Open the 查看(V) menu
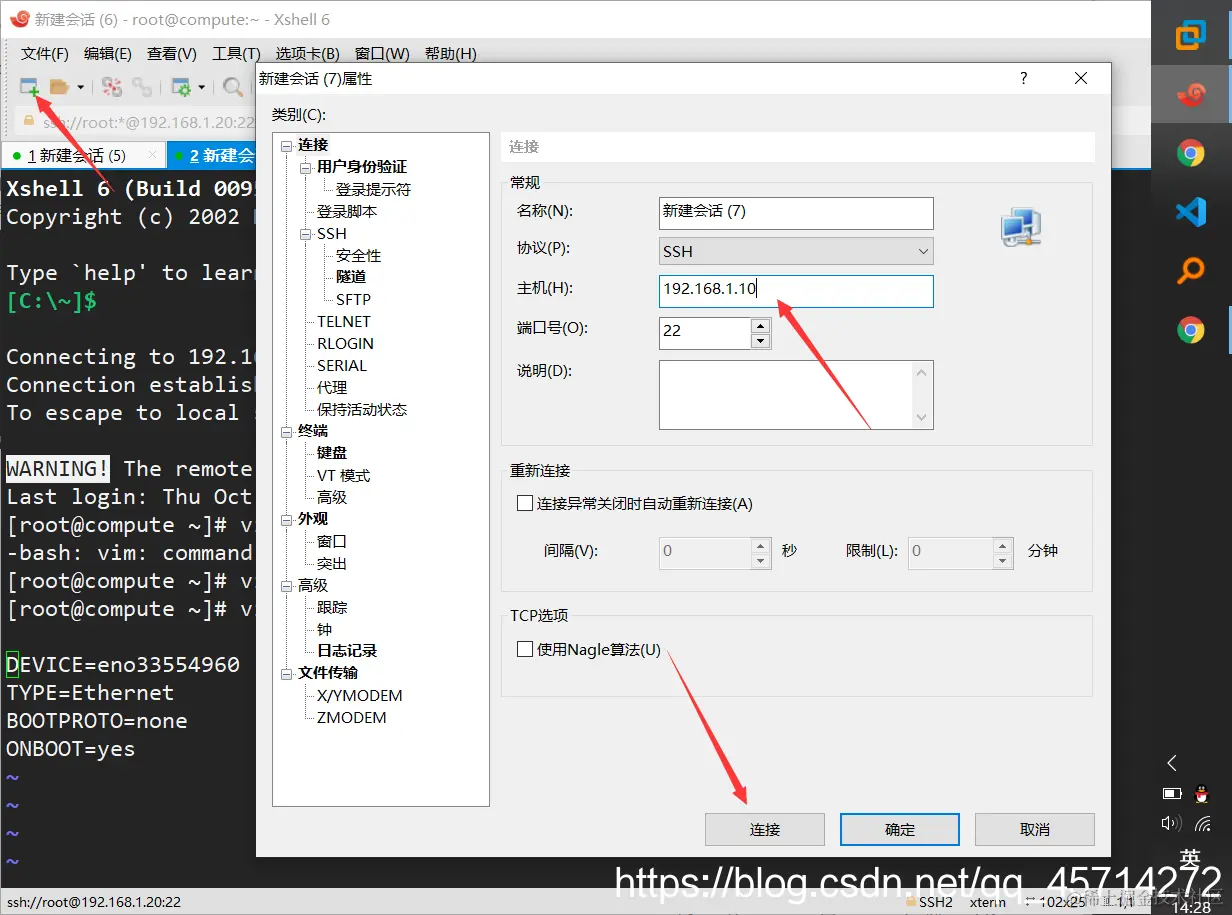 tap(169, 53)
